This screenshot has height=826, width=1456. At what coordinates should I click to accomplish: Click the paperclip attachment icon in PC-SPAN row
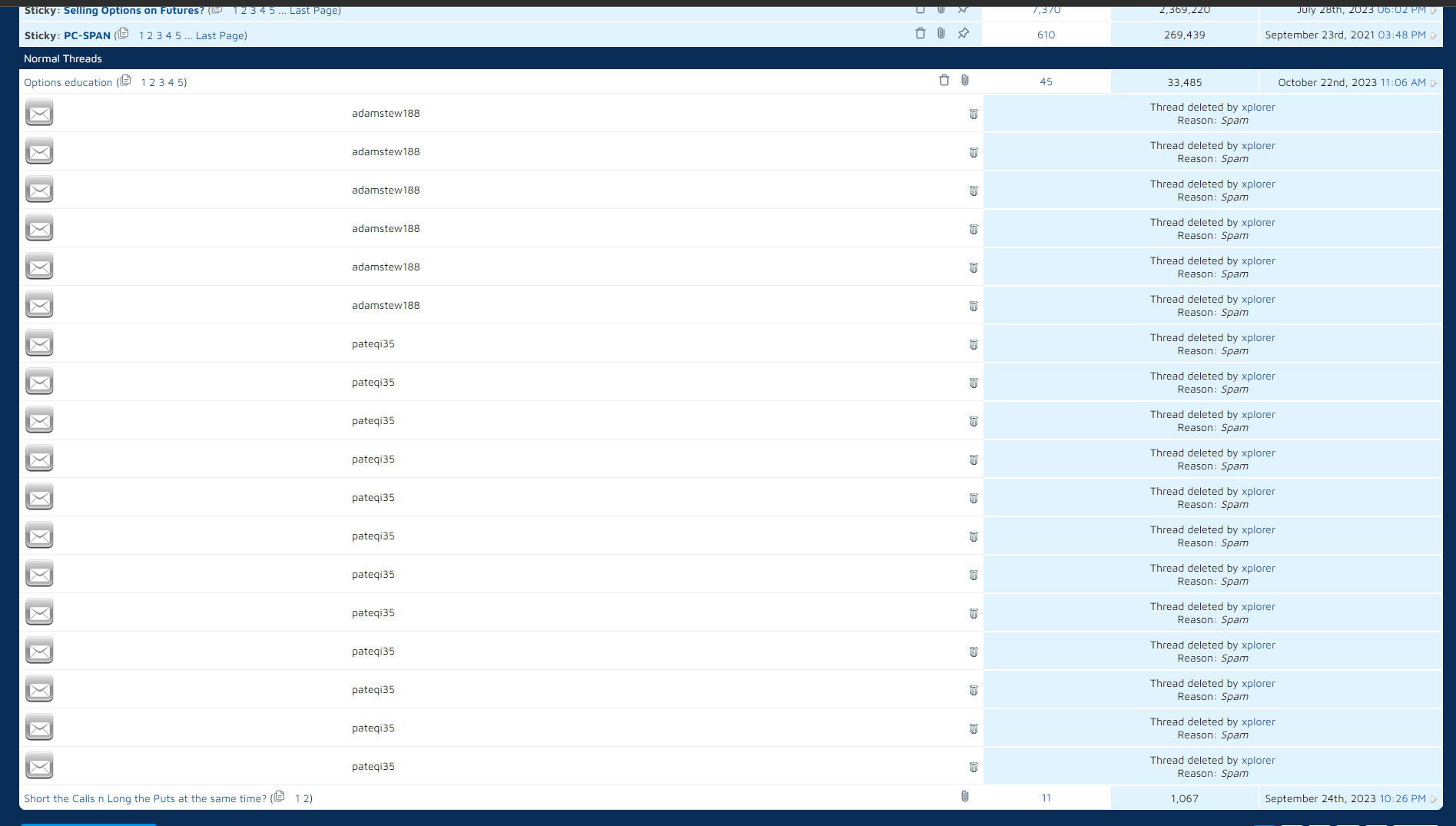point(941,33)
